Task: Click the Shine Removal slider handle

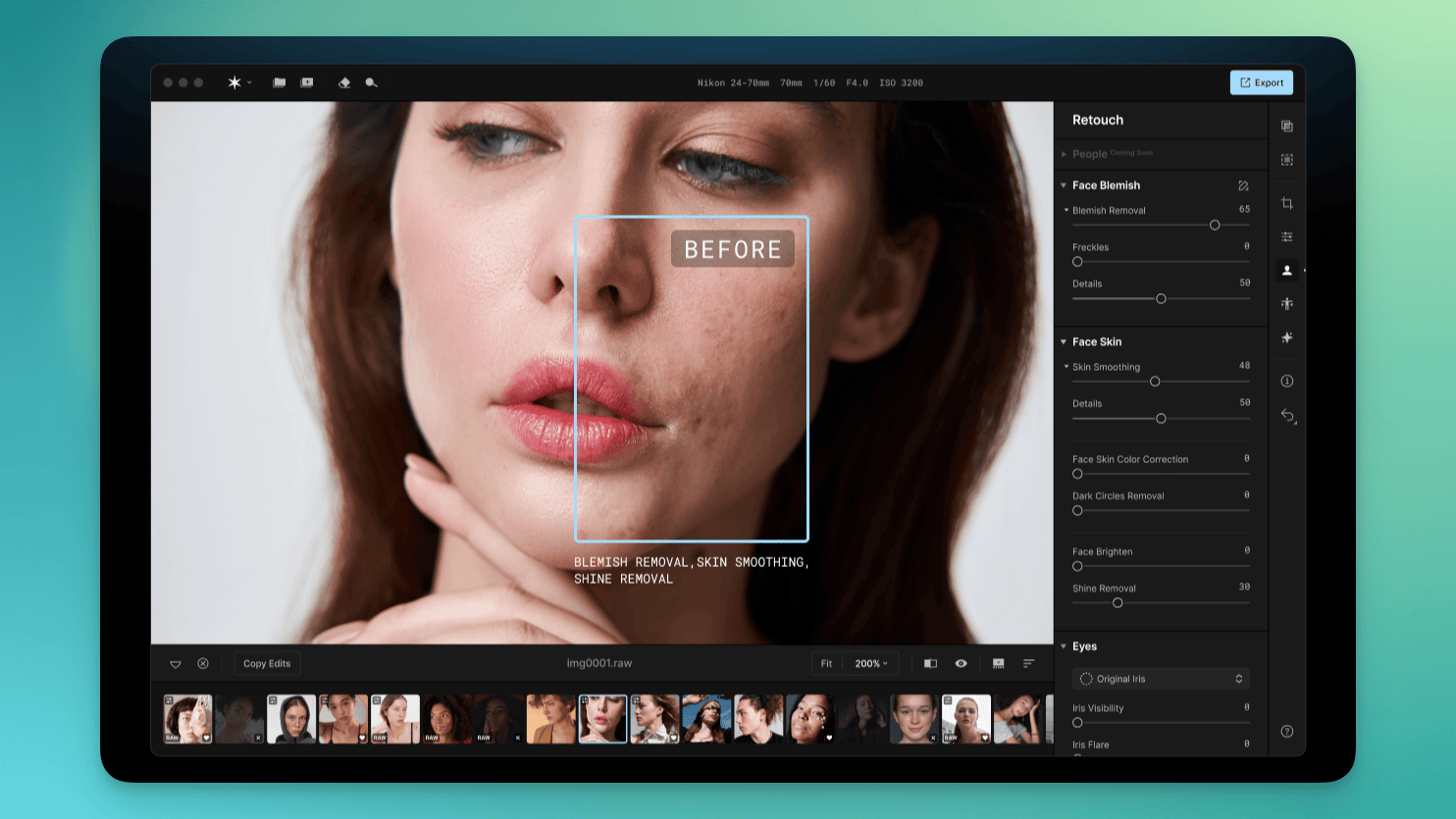Action: tap(1118, 603)
